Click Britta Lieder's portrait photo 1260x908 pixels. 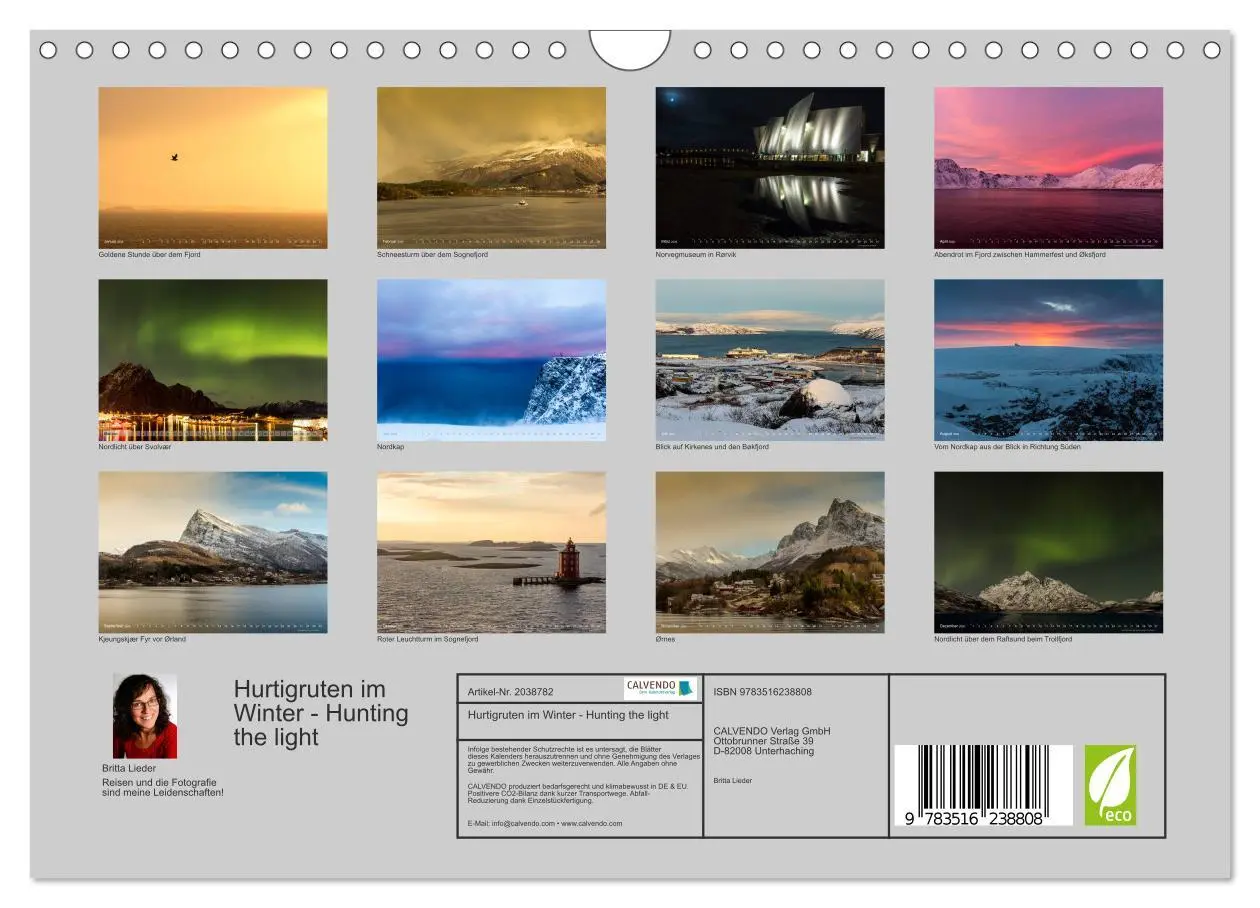coord(145,716)
